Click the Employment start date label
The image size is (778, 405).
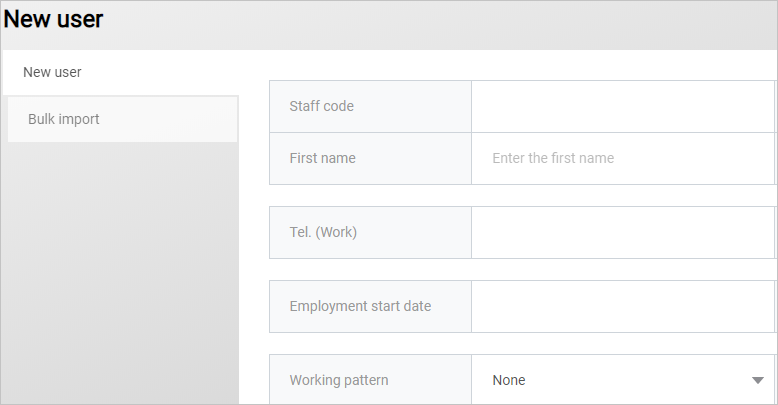tap(360, 306)
